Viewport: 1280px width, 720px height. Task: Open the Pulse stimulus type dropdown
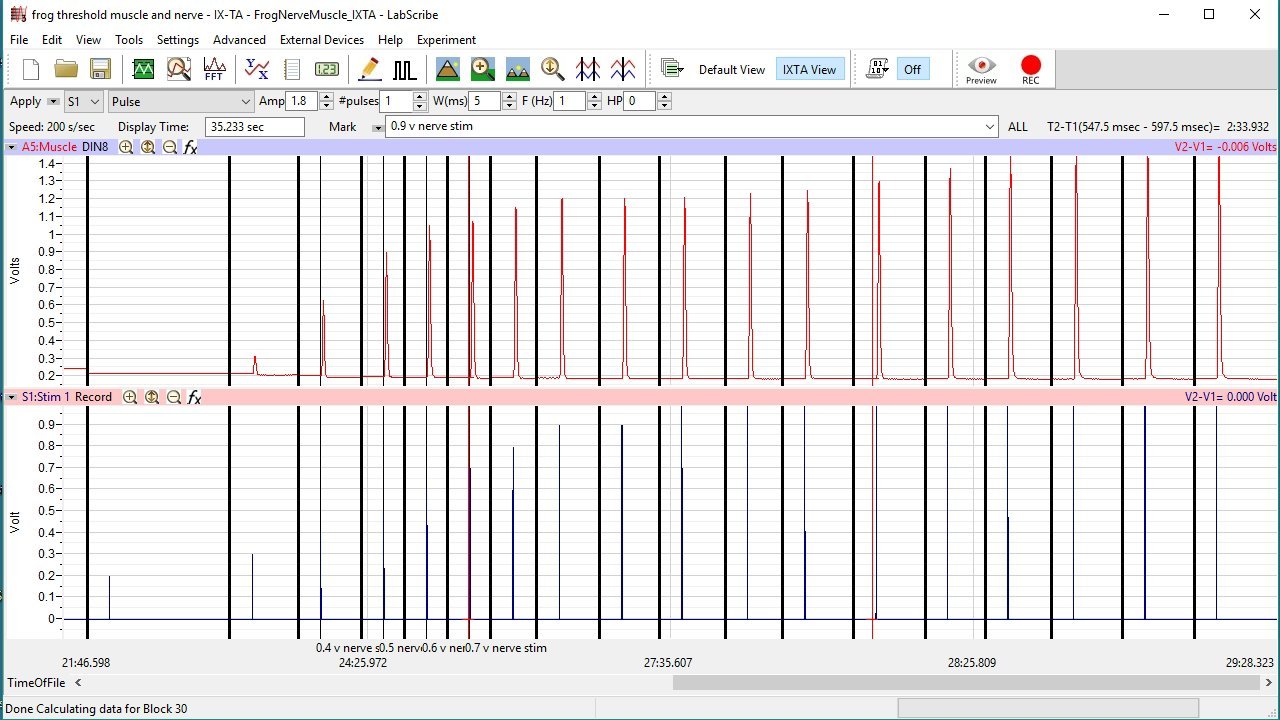(x=180, y=101)
